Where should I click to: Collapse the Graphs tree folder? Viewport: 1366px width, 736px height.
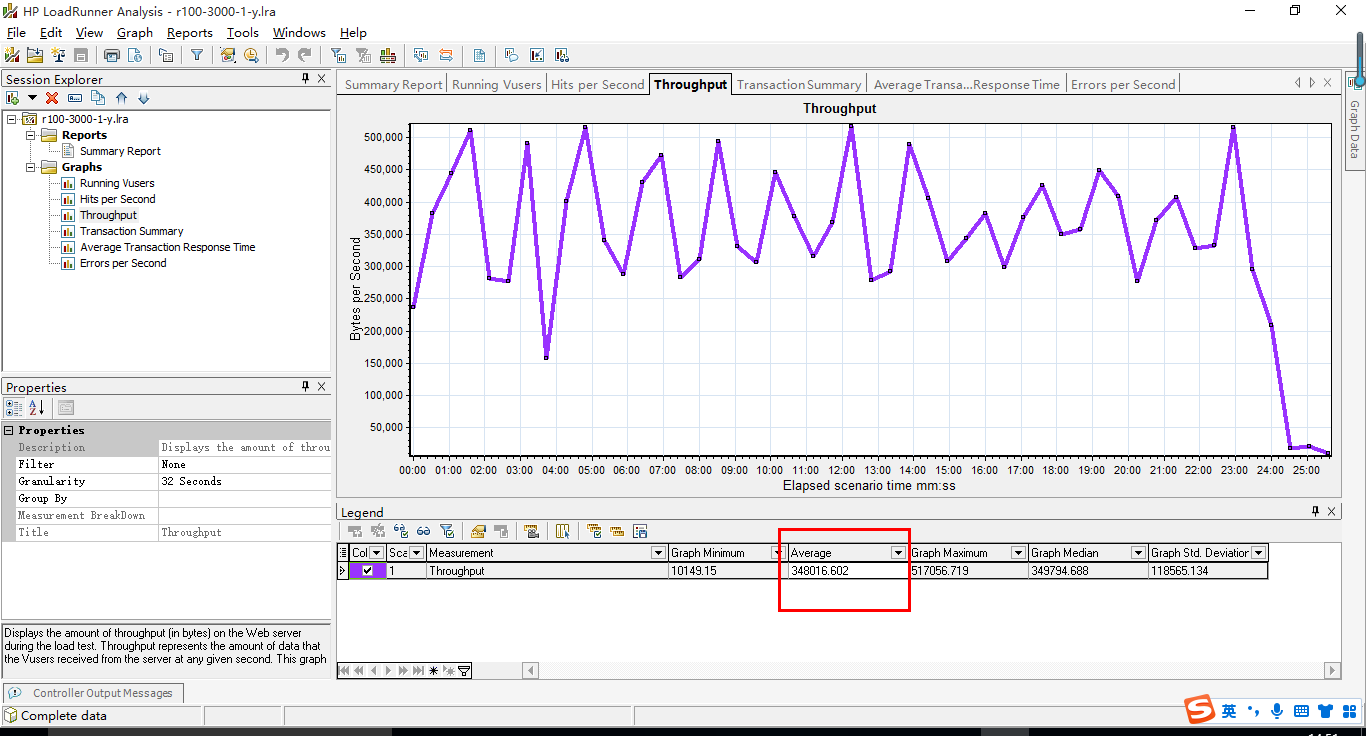pyautogui.click(x=29, y=167)
